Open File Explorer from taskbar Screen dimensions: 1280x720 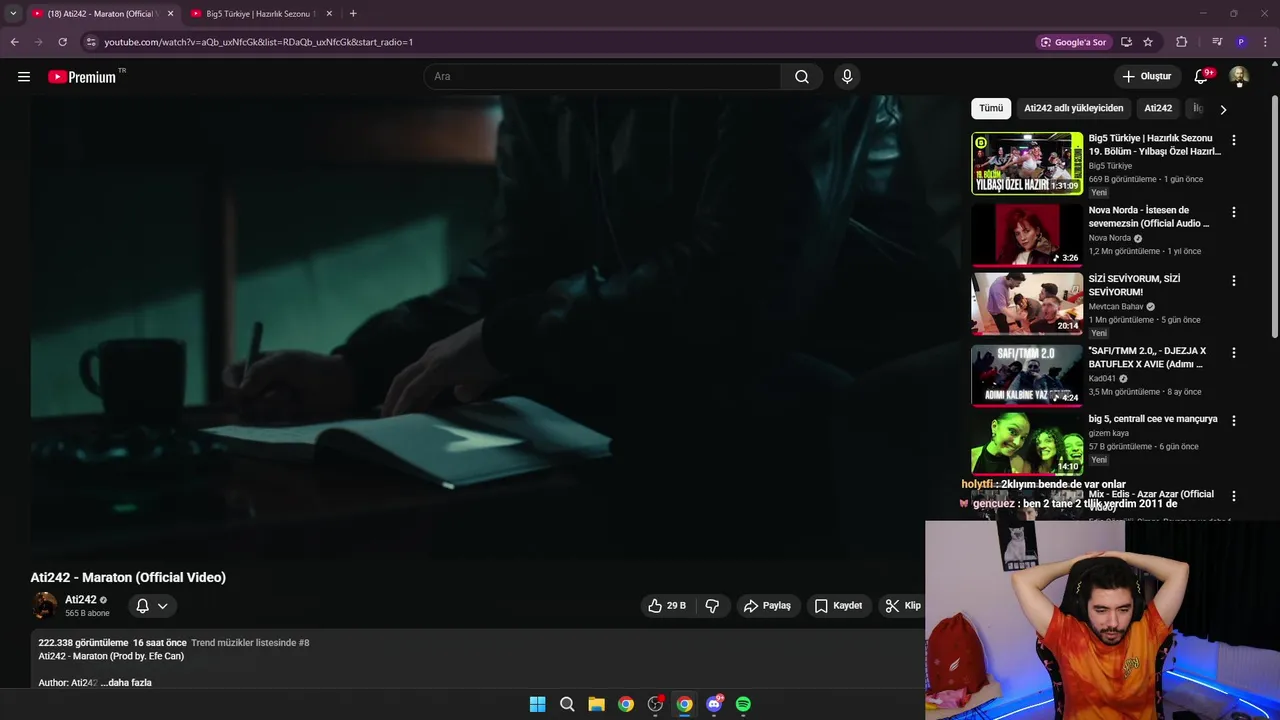tap(596, 704)
